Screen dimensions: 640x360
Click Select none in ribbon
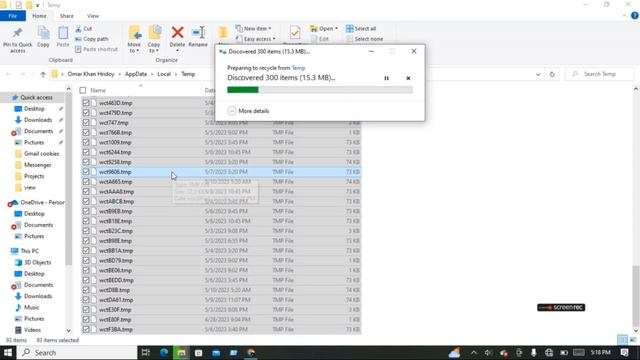[x=365, y=39]
